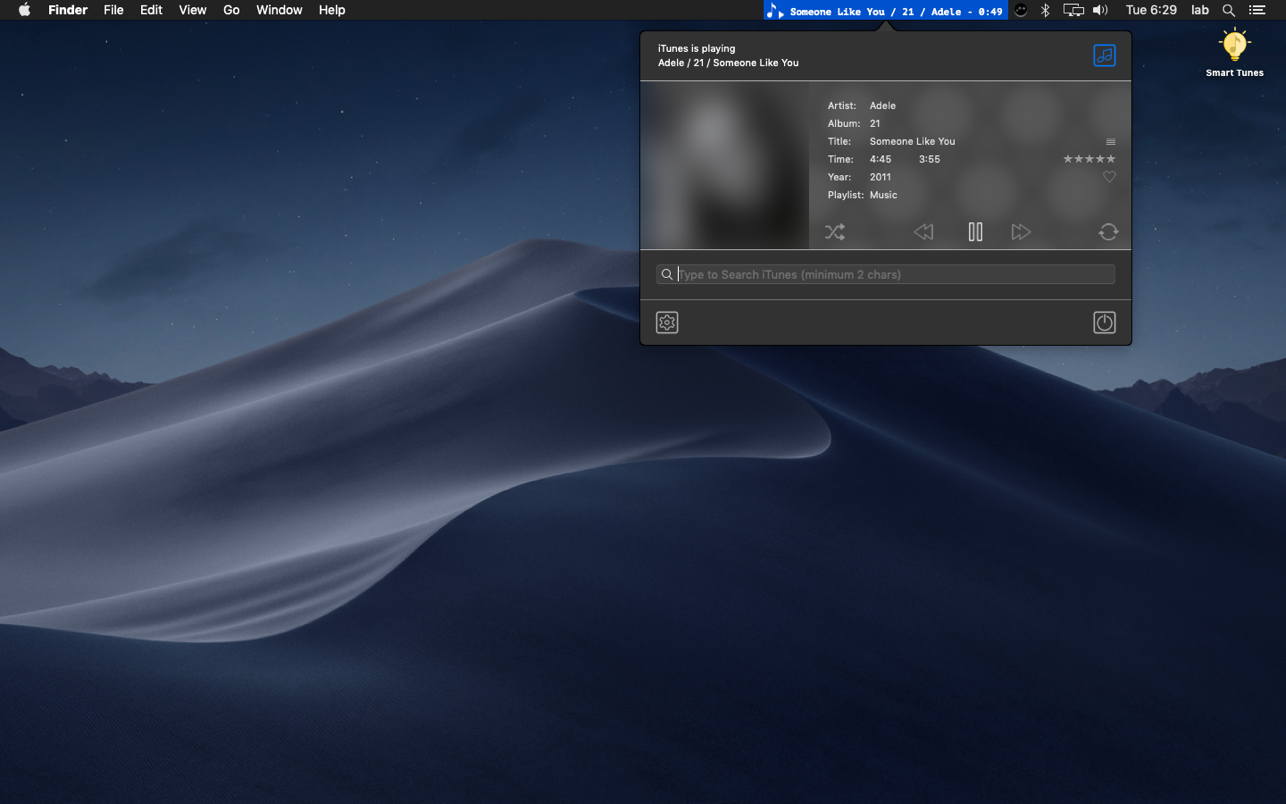Show lyrics with the lines icon beside the title
Viewport: 1286px width, 804px height.
point(1110,142)
